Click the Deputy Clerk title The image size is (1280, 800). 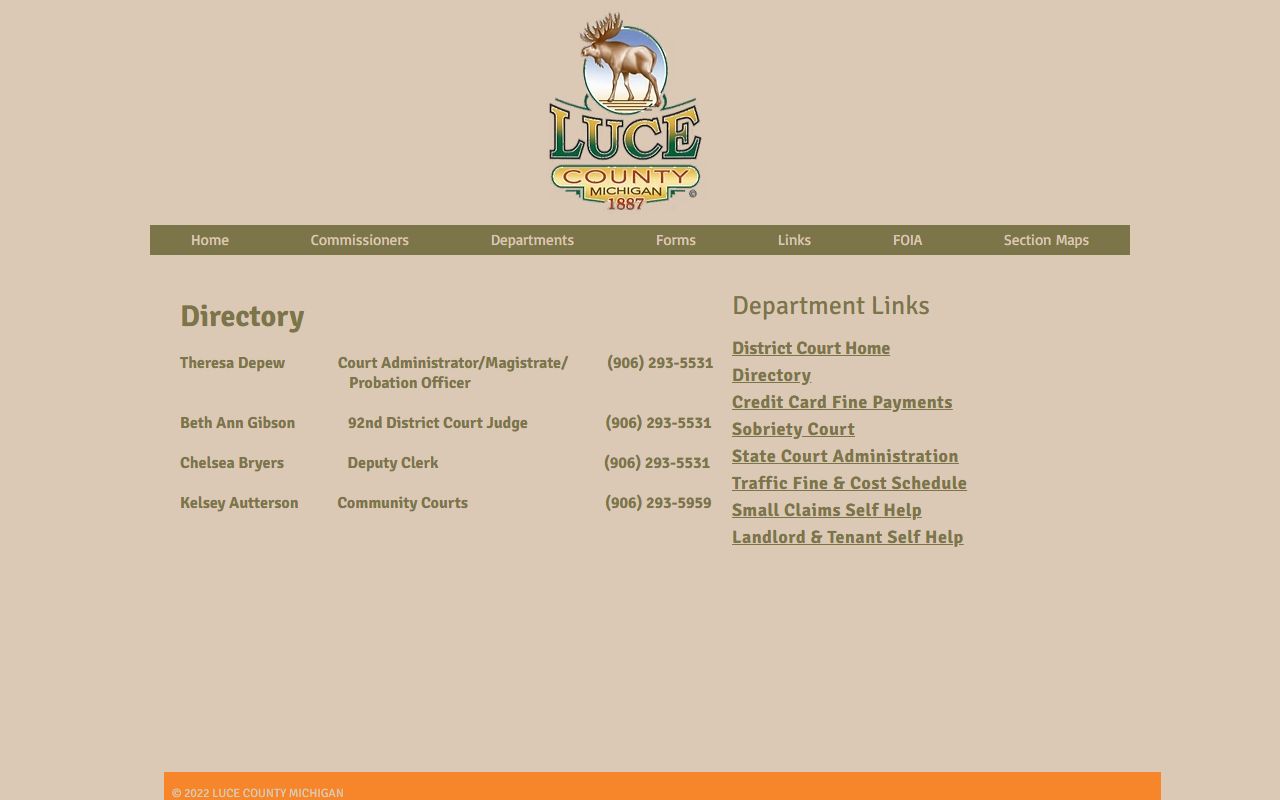(x=393, y=463)
